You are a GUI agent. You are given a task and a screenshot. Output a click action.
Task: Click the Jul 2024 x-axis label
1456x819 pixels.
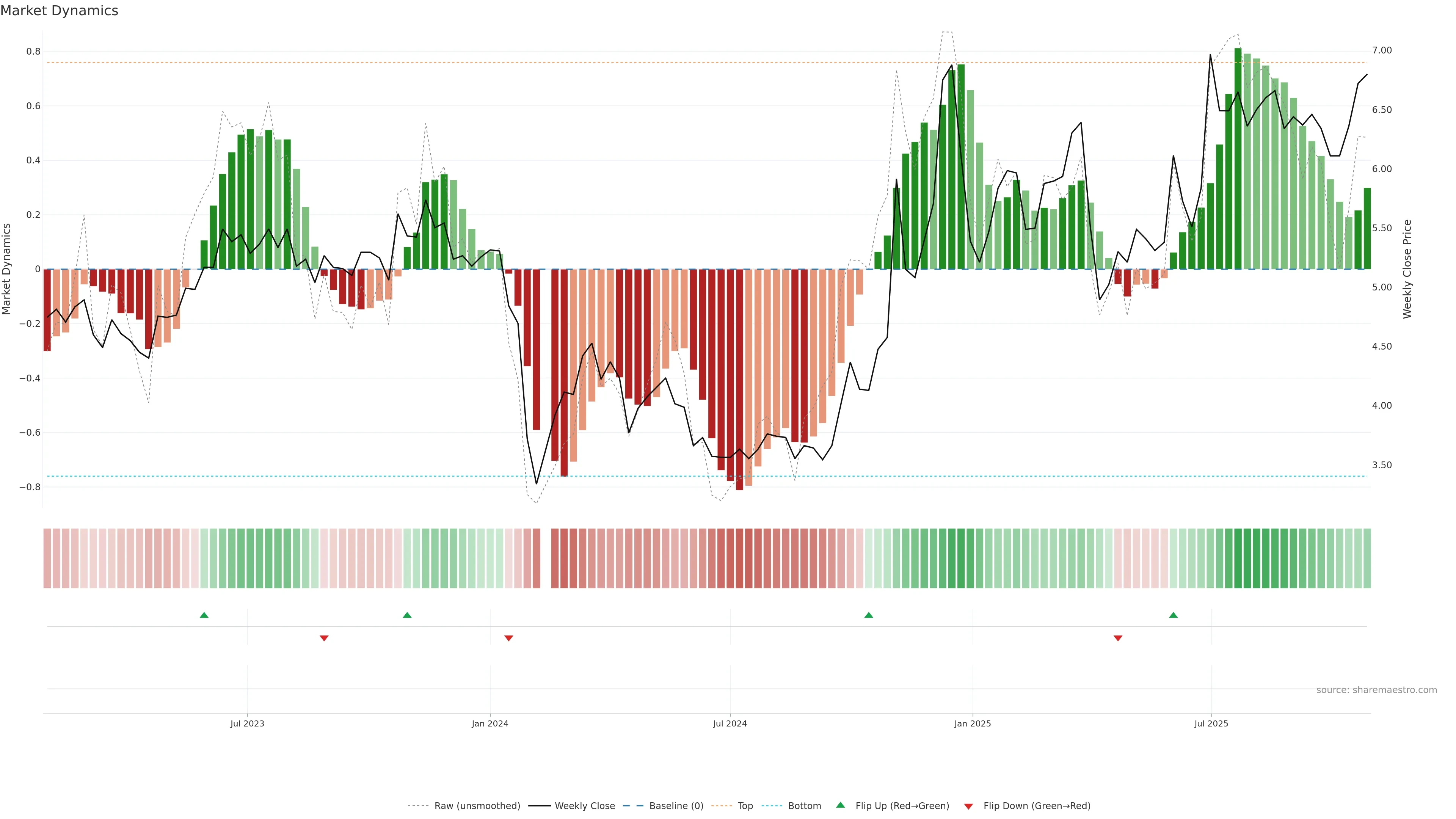point(730,723)
